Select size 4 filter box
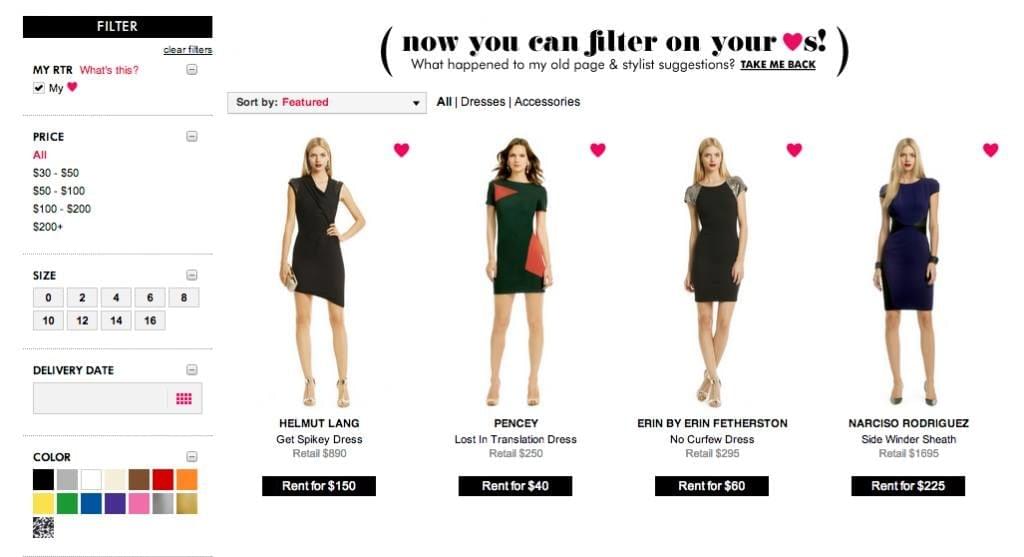The height and width of the screenshot is (557, 1024). (116, 298)
